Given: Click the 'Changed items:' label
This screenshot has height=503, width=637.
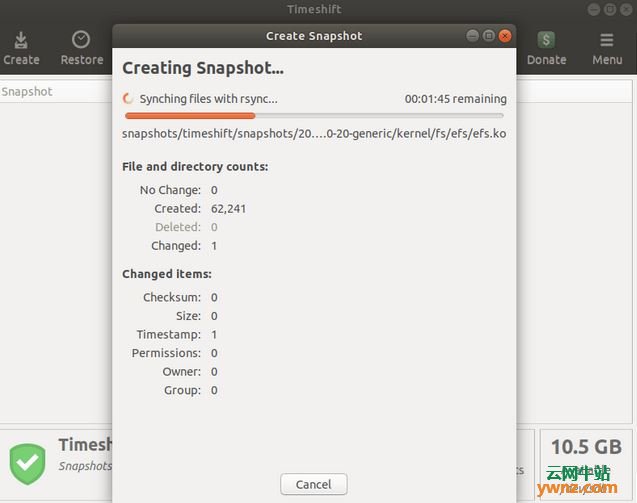Looking at the screenshot, I should (x=167, y=274).
